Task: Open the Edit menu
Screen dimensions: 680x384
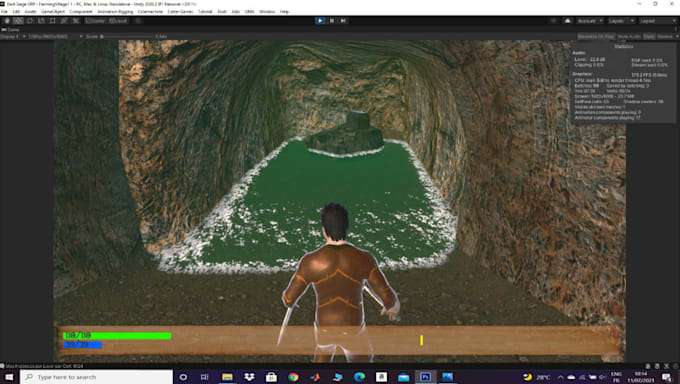Action: (x=16, y=12)
